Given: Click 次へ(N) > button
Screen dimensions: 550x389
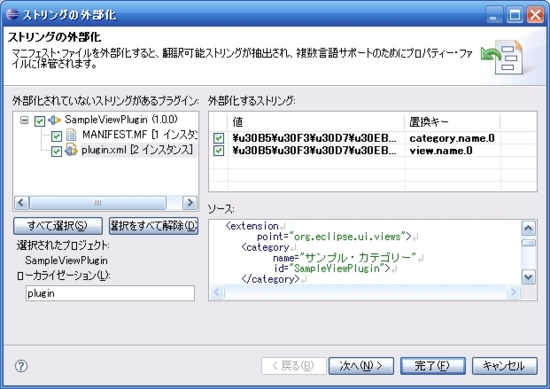Looking at the screenshot, I should click(x=361, y=366).
